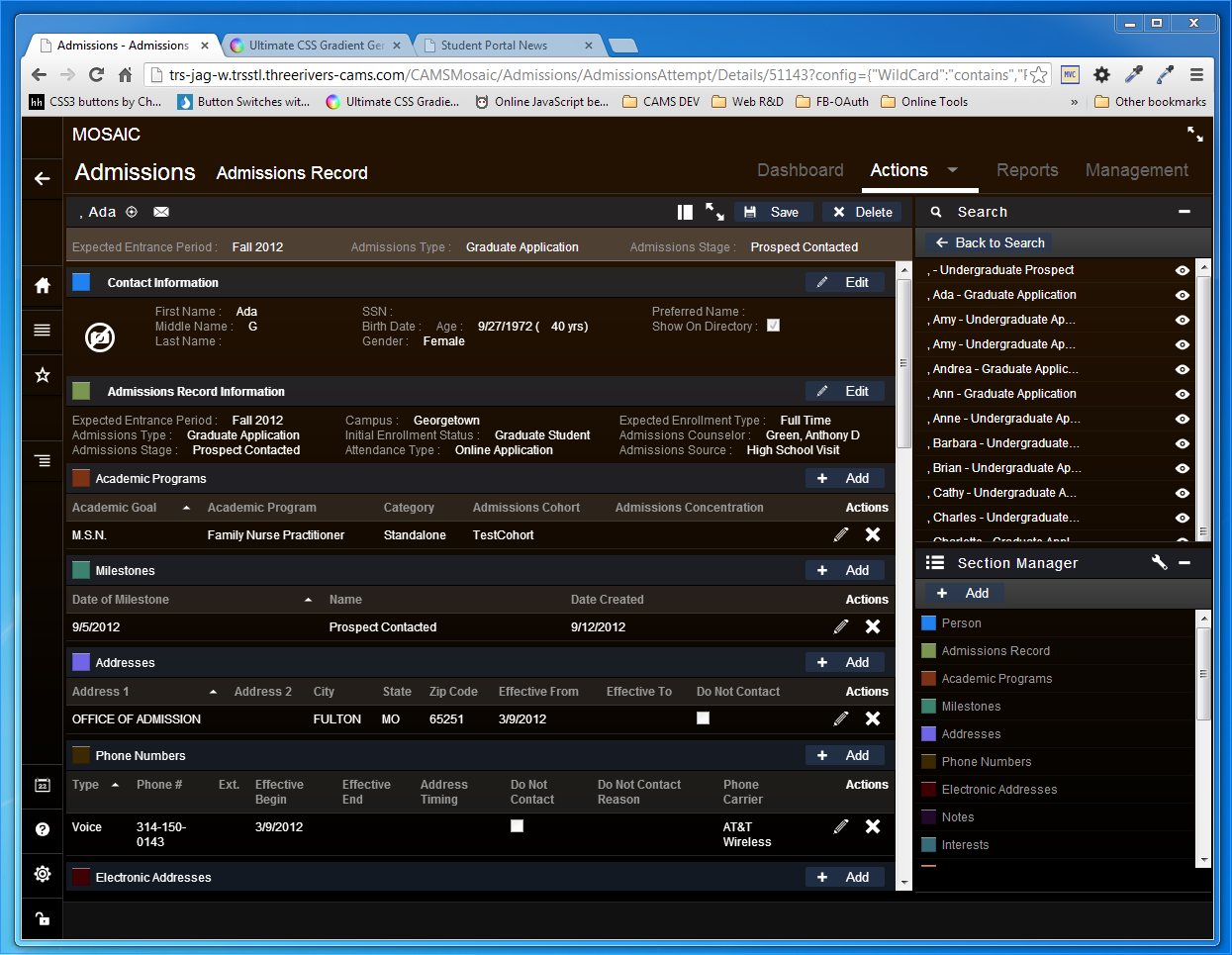Toggle Do Not Contact for address row
Image resolution: width=1232 pixels, height=955 pixels.
(x=703, y=718)
